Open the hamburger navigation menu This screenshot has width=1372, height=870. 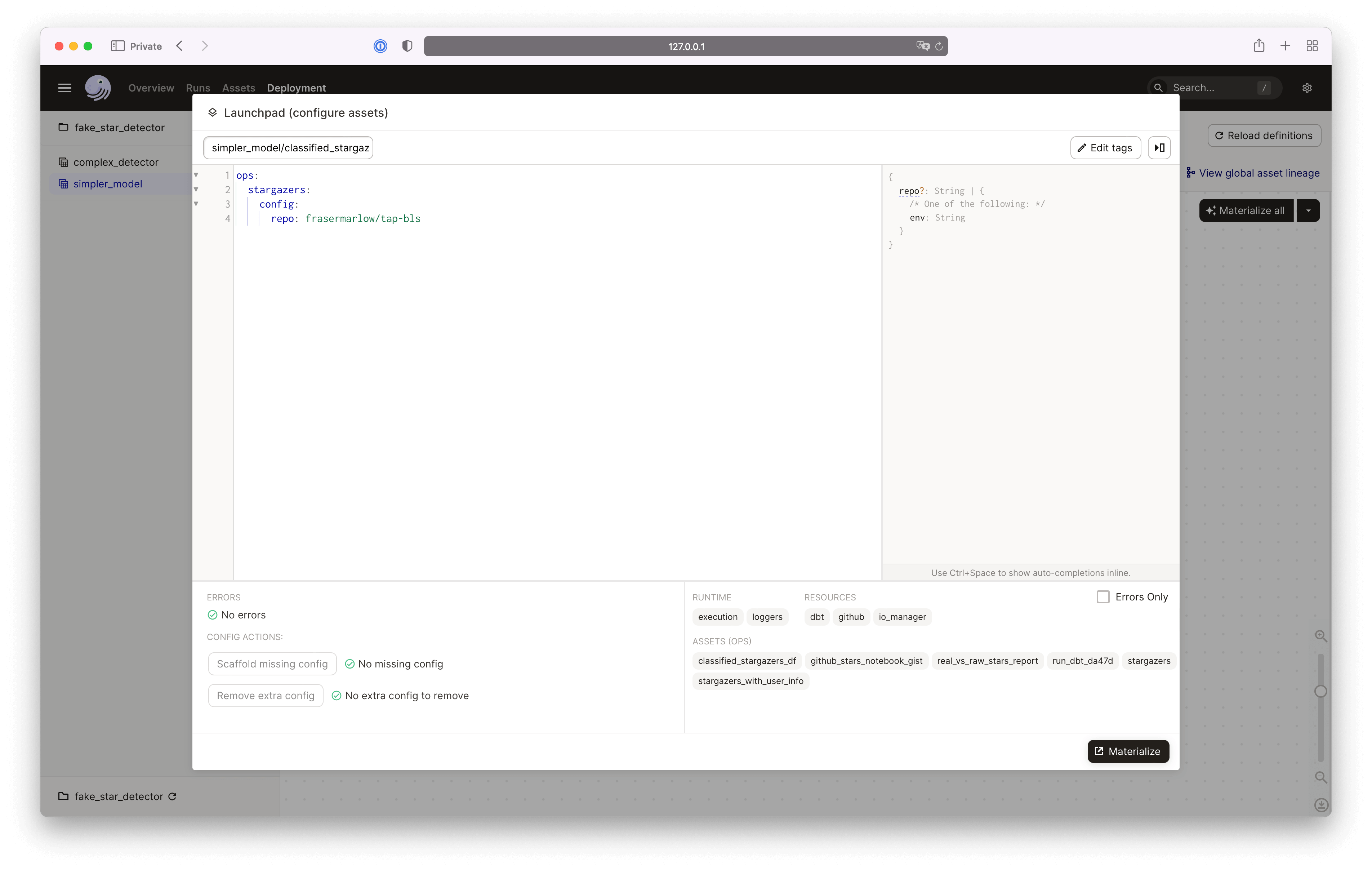[64, 88]
